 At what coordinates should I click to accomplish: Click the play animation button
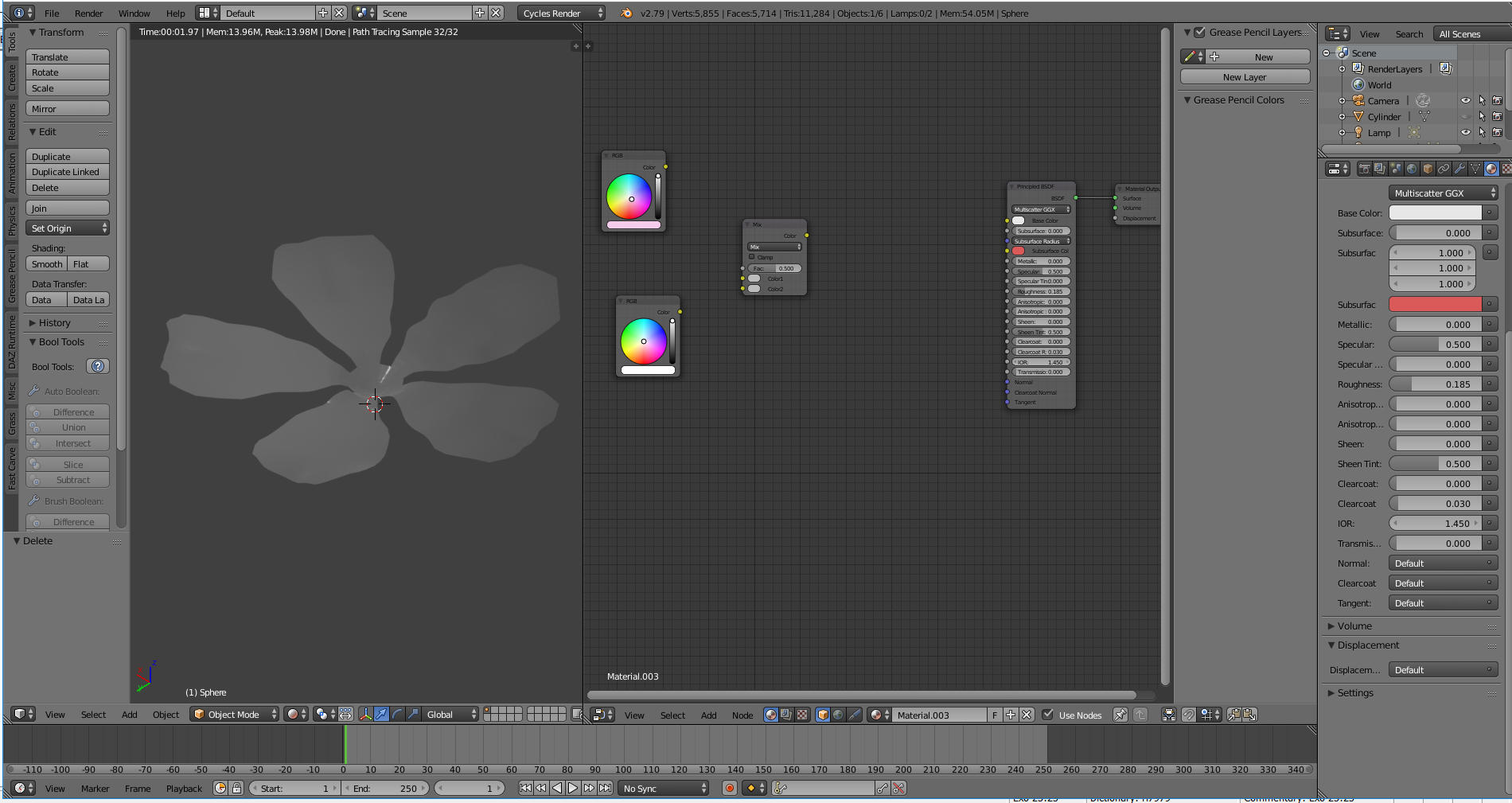tap(573, 788)
